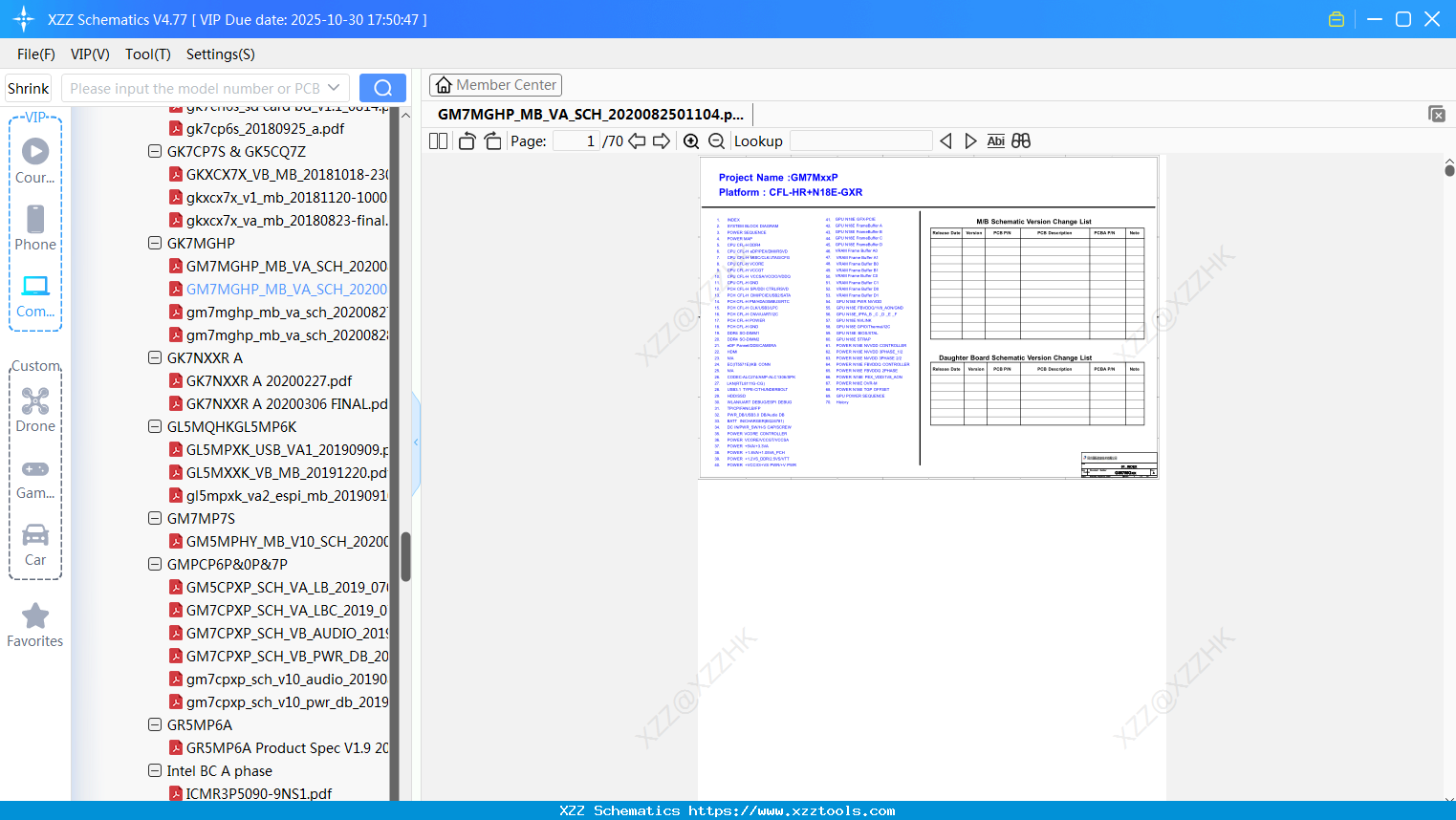
Task: Rotate the page clockwise
Action: tap(492, 140)
